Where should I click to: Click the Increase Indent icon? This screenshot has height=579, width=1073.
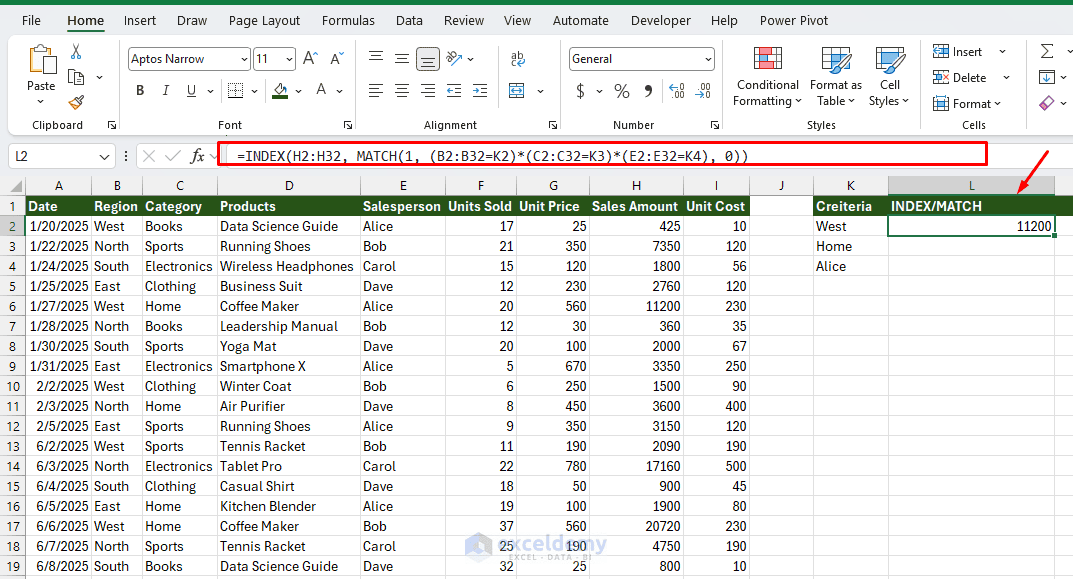(480, 90)
